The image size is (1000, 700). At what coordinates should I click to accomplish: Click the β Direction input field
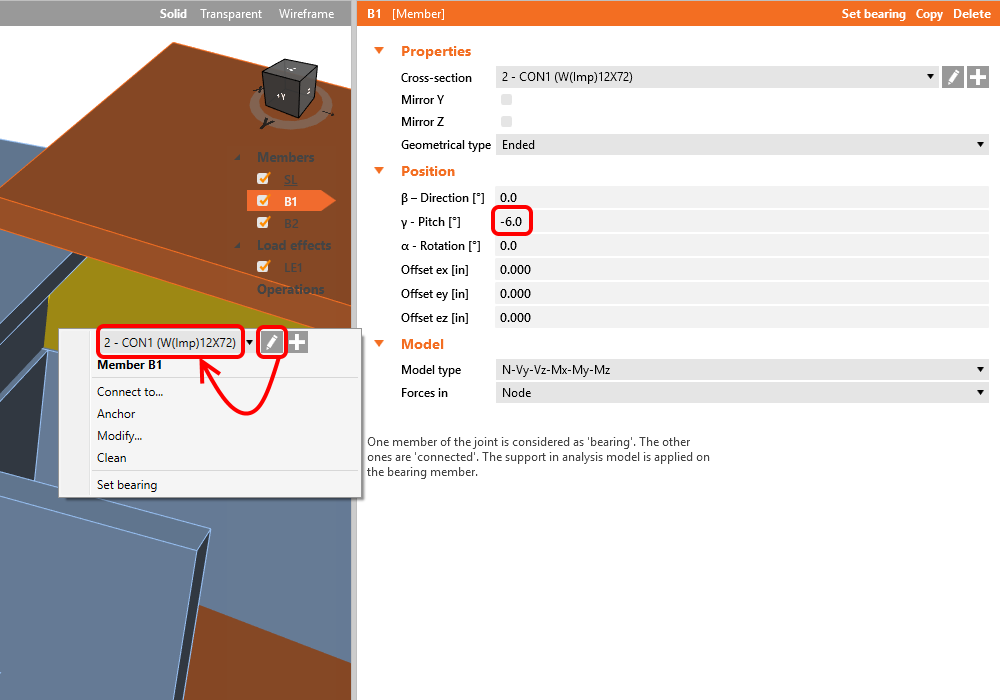point(742,198)
